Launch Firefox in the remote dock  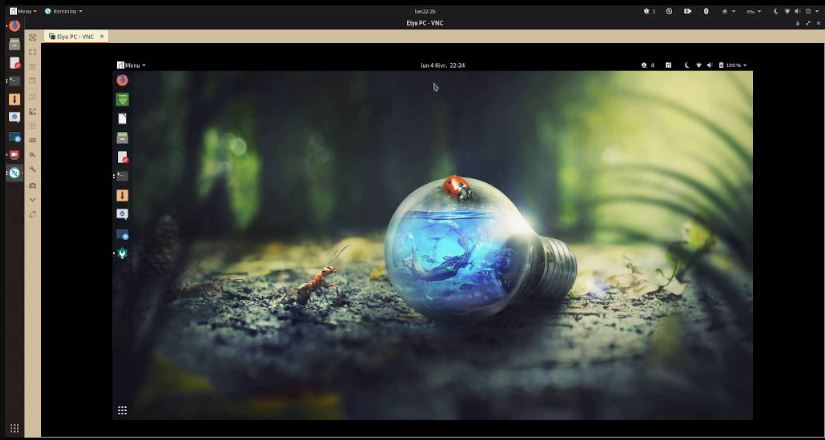pyautogui.click(x=122, y=80)
